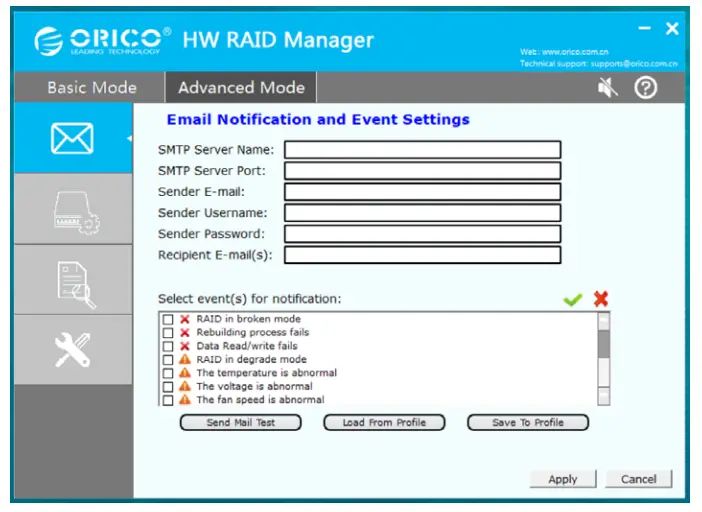The image size is (702, 512).
Task: Close the HW RAID Manager window
Action: click(672, 29)
